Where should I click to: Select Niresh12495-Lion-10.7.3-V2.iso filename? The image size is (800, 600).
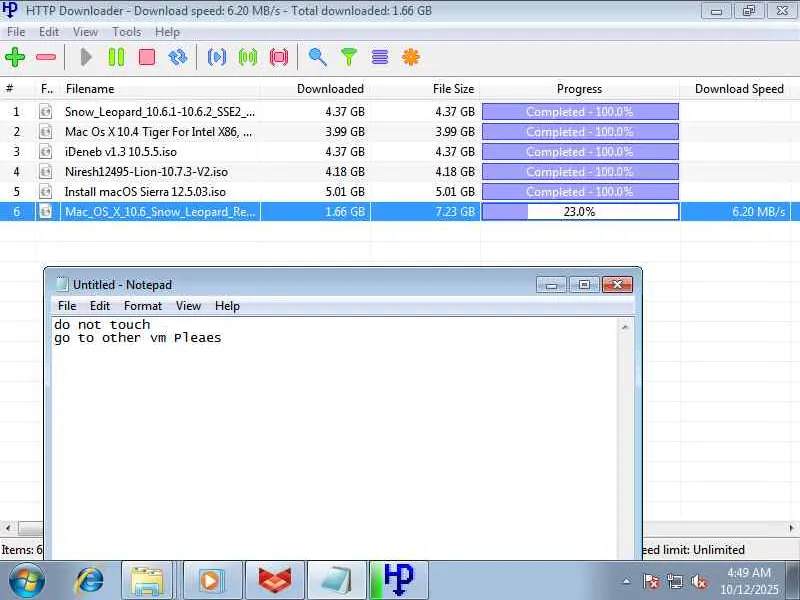(x=146, y=171)
